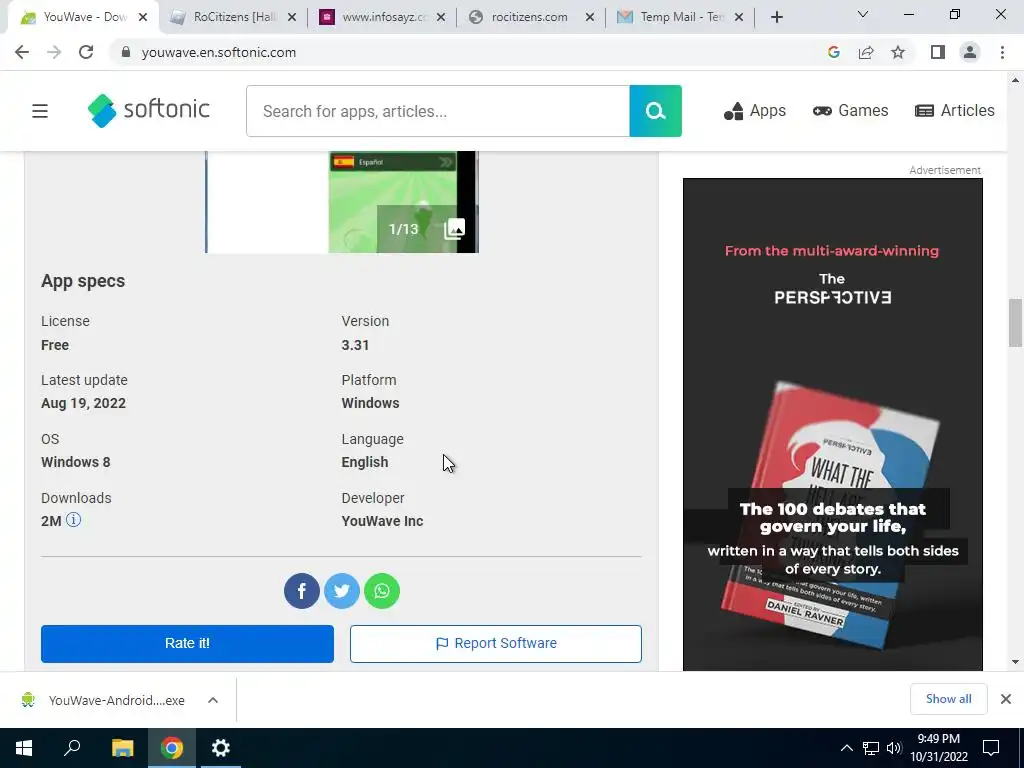Close the Temp Mail tab

pyautogui.click(x=739, y=17)
